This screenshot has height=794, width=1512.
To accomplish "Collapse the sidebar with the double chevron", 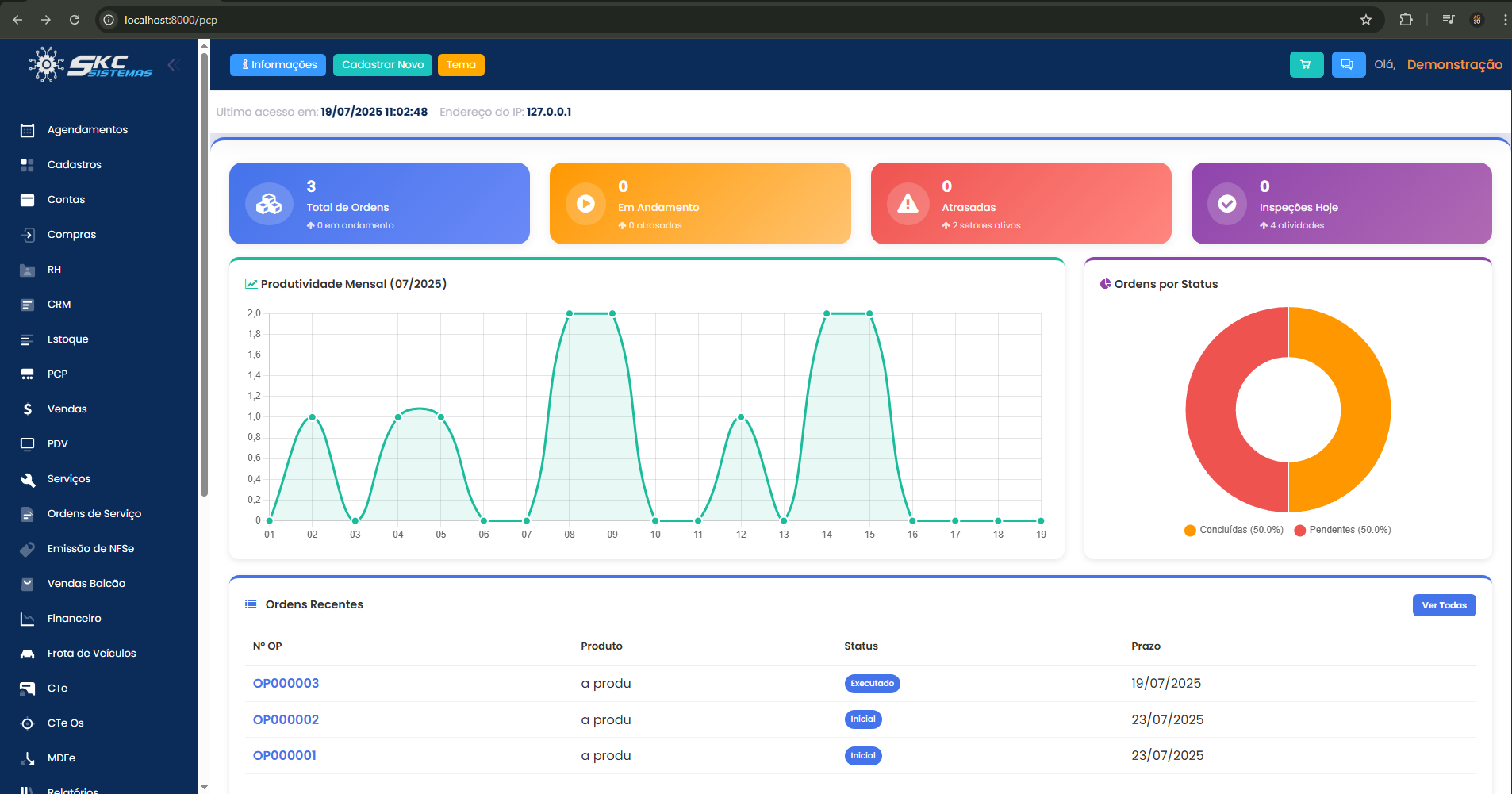I will click(174, 65).
